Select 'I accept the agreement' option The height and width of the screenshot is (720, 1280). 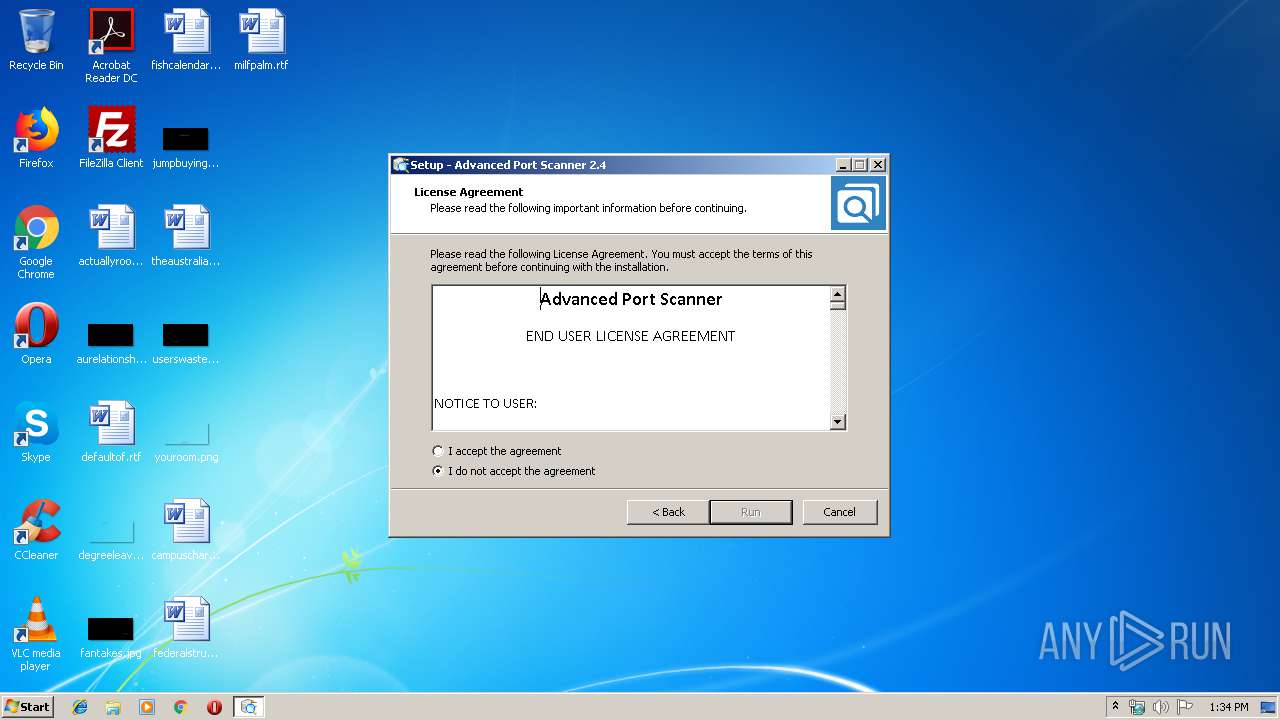(x=496, y=451)
